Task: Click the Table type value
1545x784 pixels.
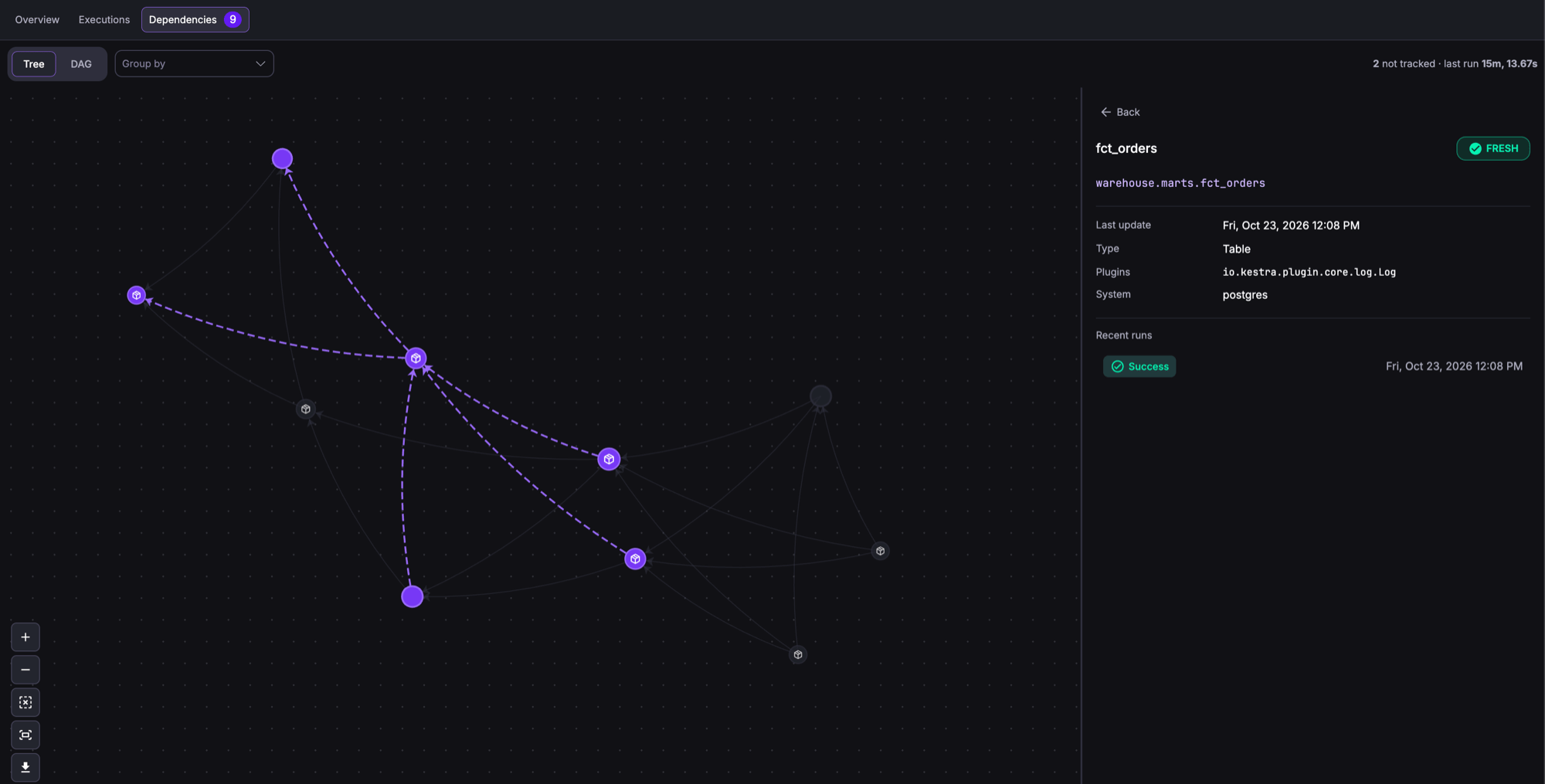Action: tap(1237, 249)
